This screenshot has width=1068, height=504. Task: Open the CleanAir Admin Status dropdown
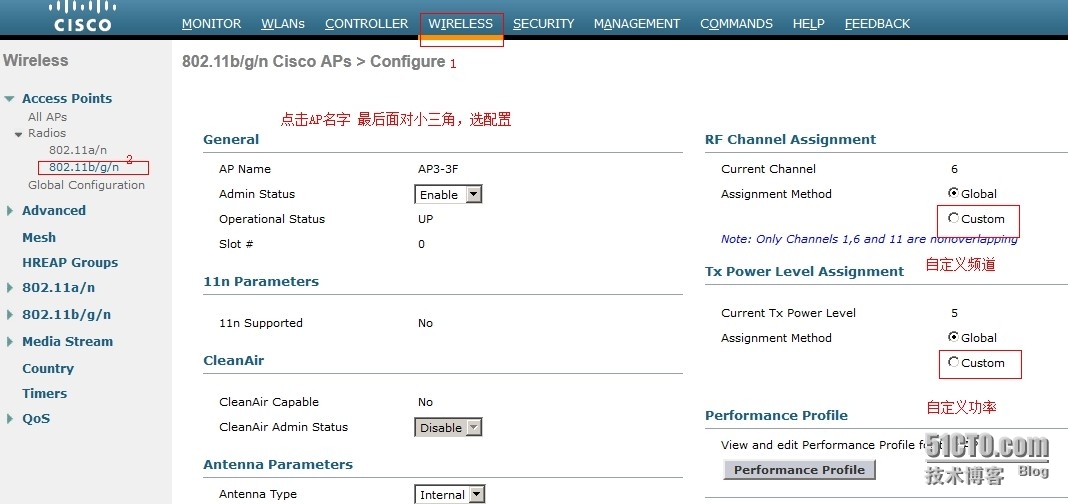coord(448,428)
